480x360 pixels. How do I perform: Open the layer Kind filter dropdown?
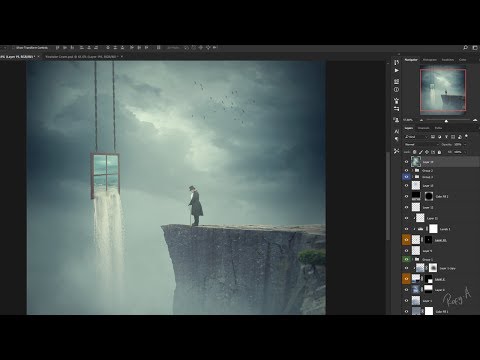pos(416,137)
